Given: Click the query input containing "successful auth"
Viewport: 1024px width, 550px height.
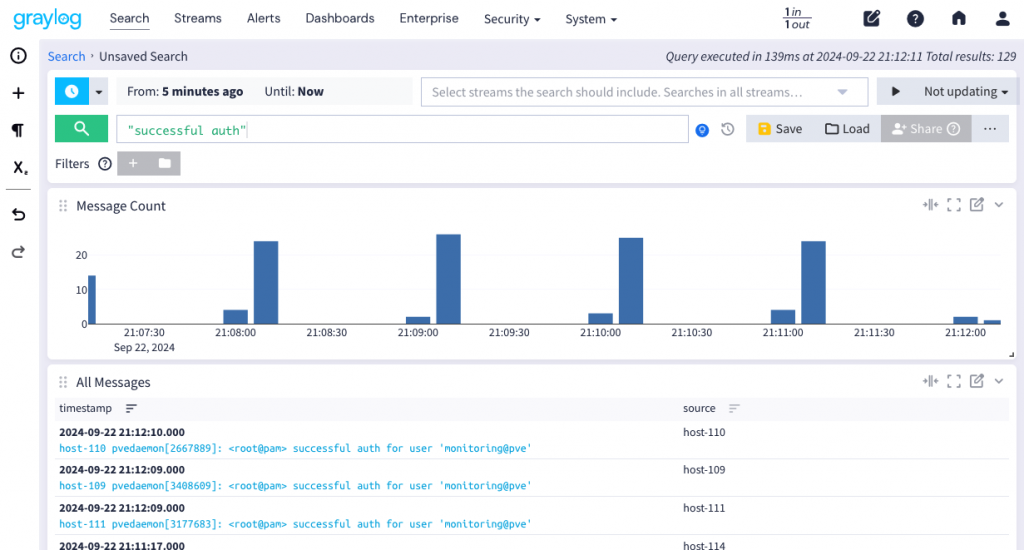Looking at the screenshot, I should pos(402,129).
